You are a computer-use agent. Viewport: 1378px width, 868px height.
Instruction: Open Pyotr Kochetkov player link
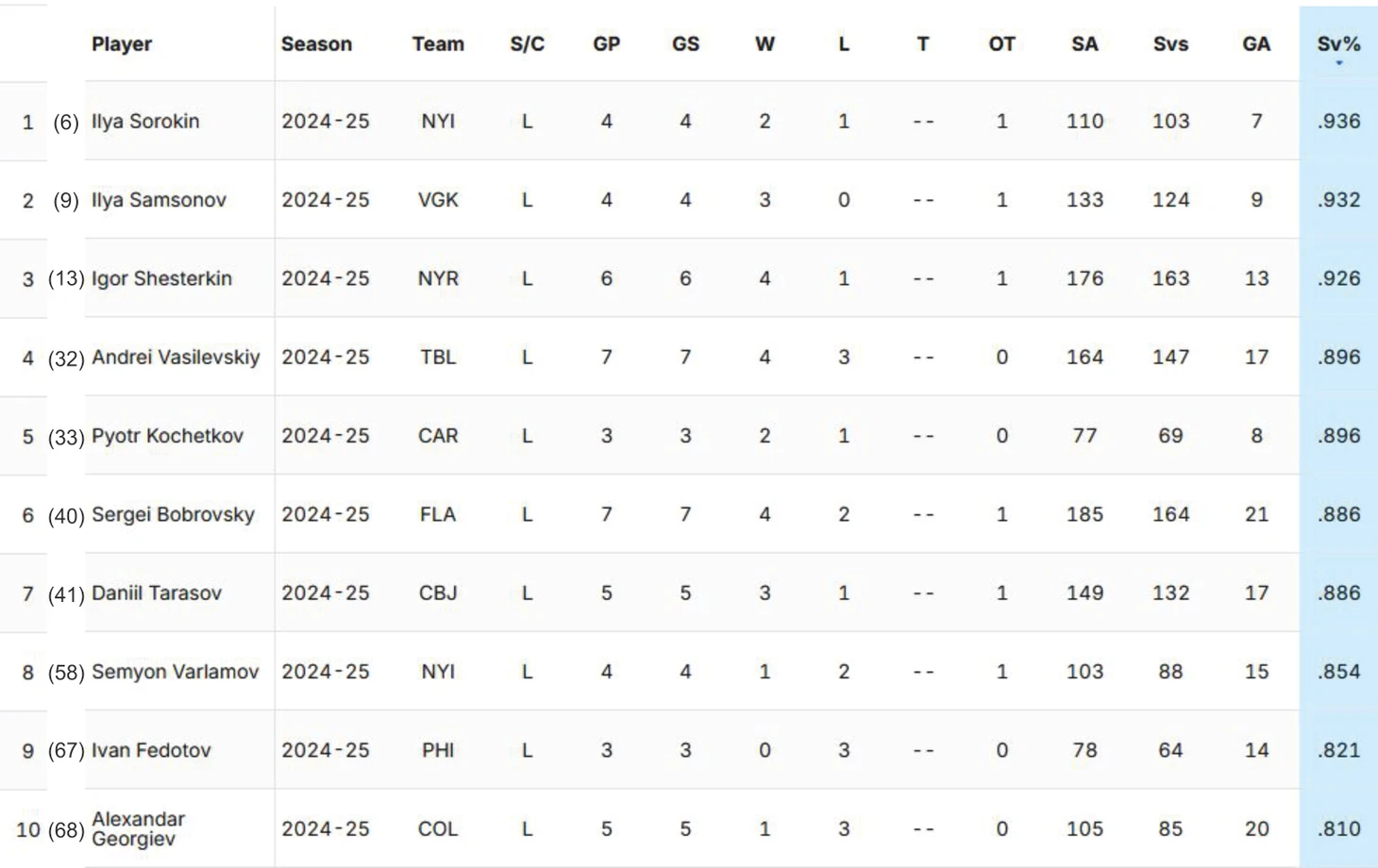[167, 435]
